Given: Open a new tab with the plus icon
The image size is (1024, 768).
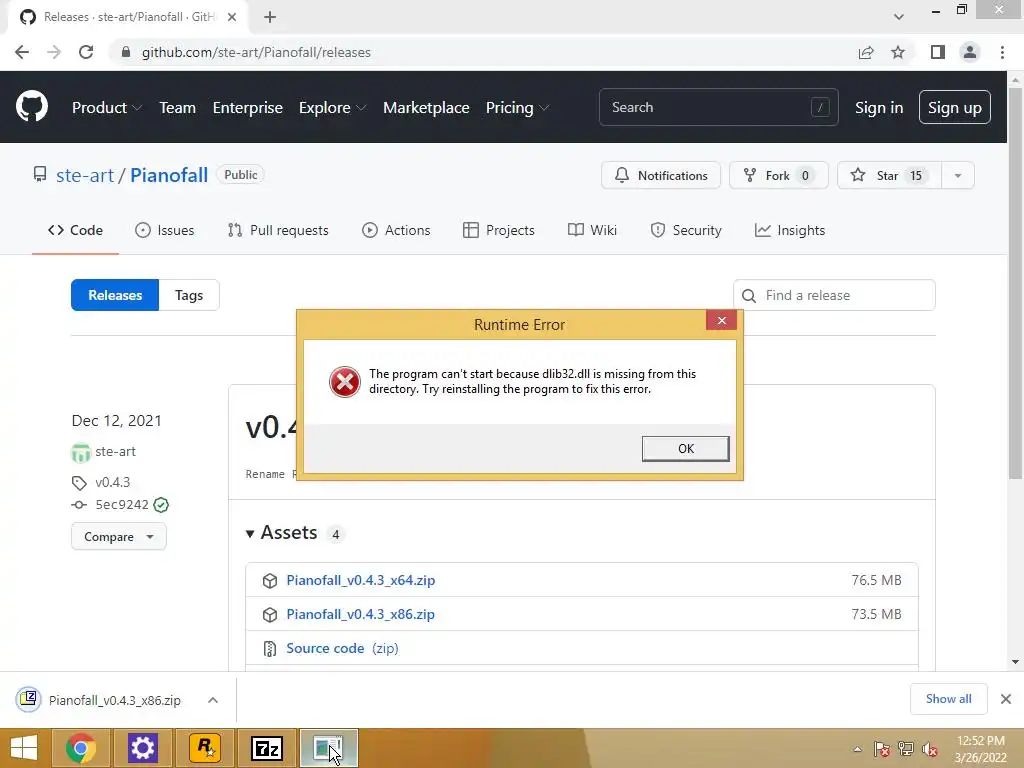Looking at the screenshot, I should [270, 17].
